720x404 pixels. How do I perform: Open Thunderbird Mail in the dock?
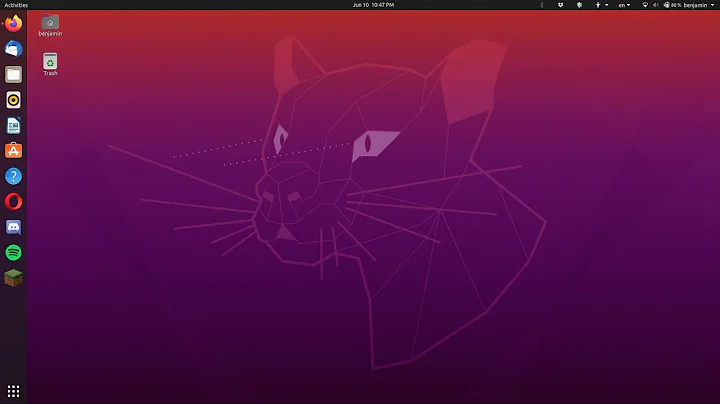[x=13, y=48]
